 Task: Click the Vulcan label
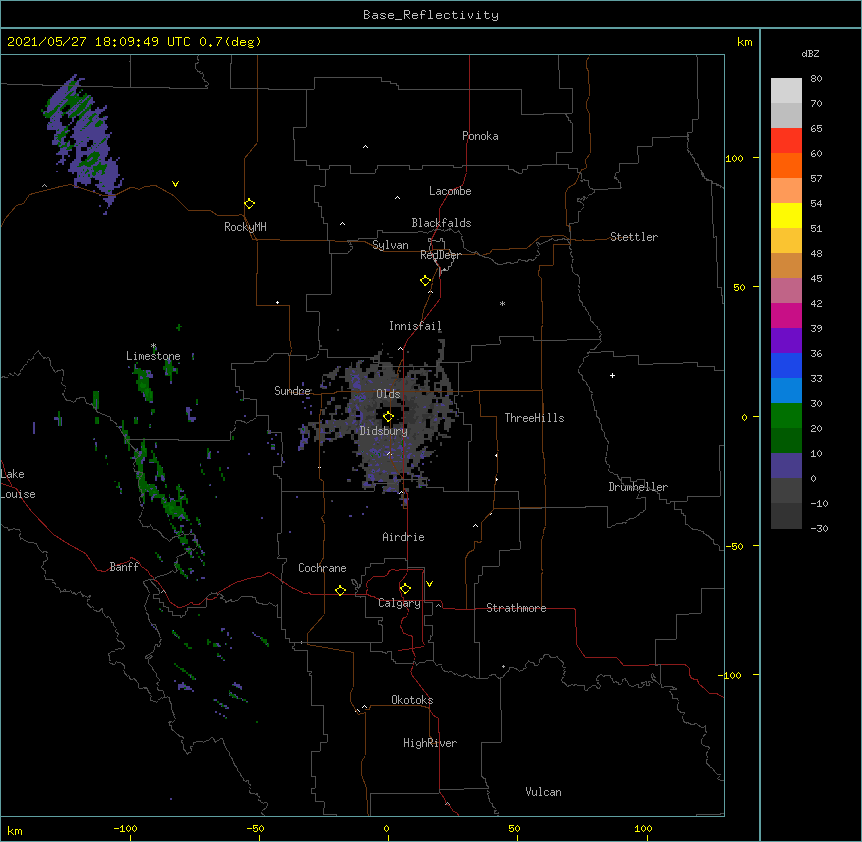[x=543, y=792]
